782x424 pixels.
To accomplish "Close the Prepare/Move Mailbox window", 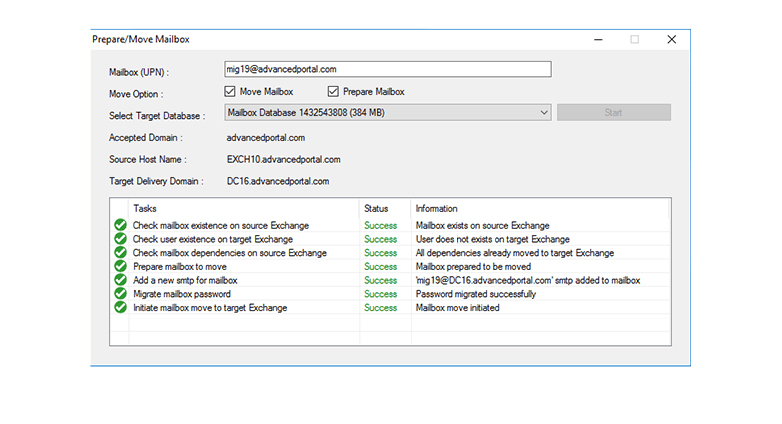I will coord(672,39).
